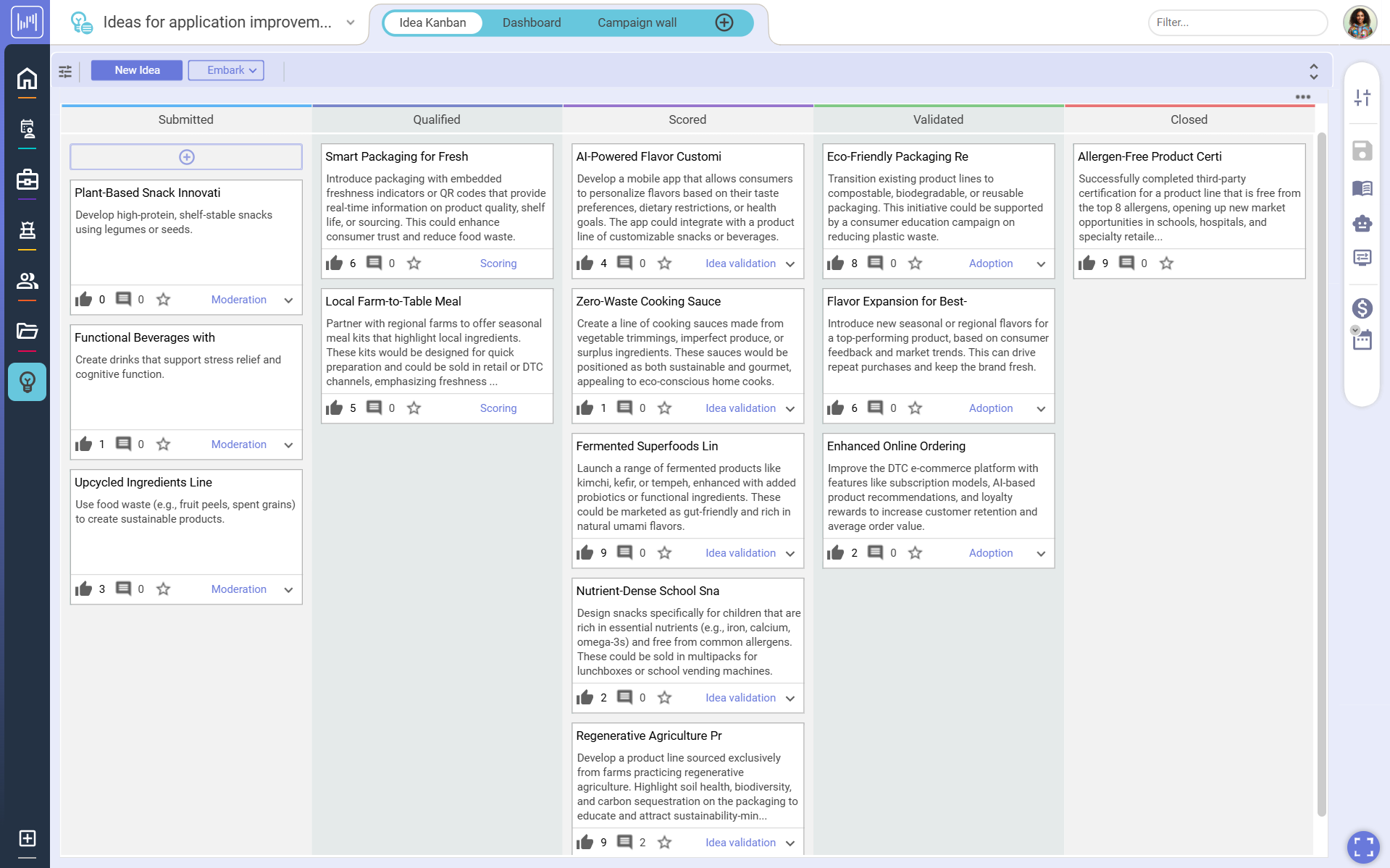
Task: Expand the Embark dropdown
Action: click(226, 70)
